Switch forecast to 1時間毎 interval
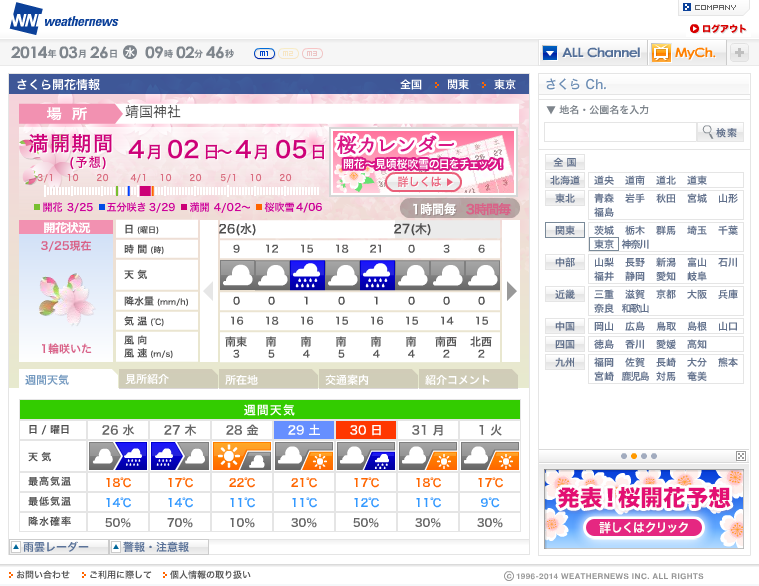This screenshot has height=586, width=759. click(434, 209)
